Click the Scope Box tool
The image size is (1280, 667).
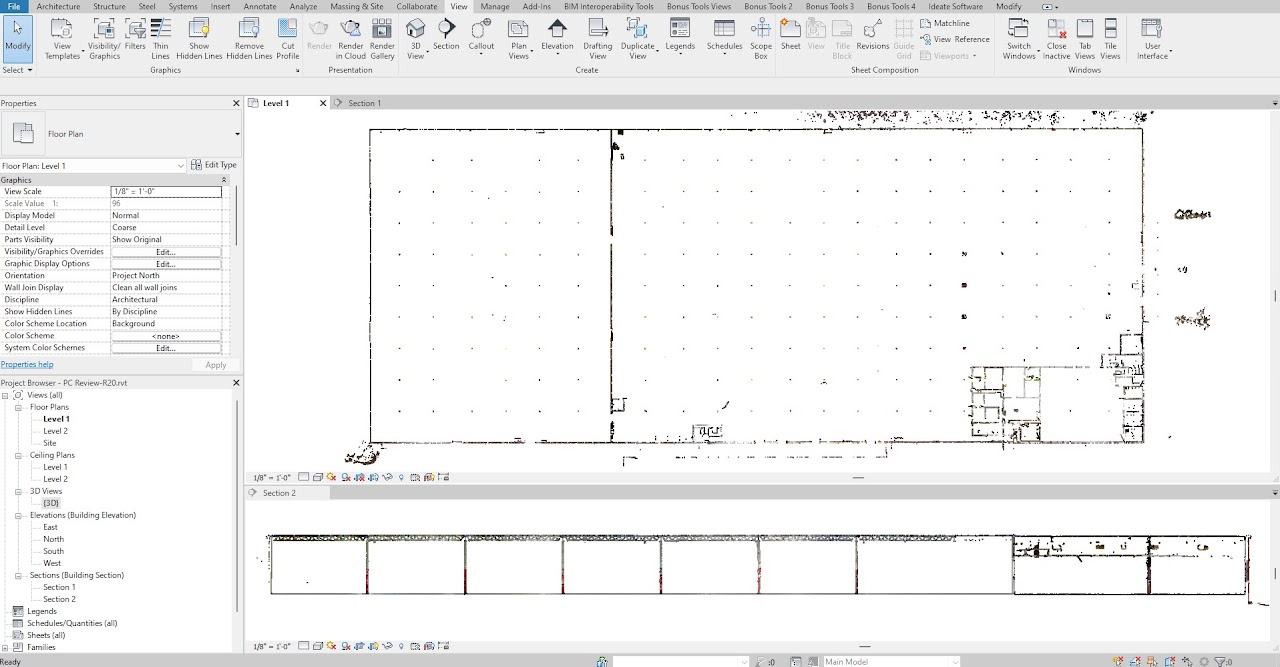coord(761,38)
